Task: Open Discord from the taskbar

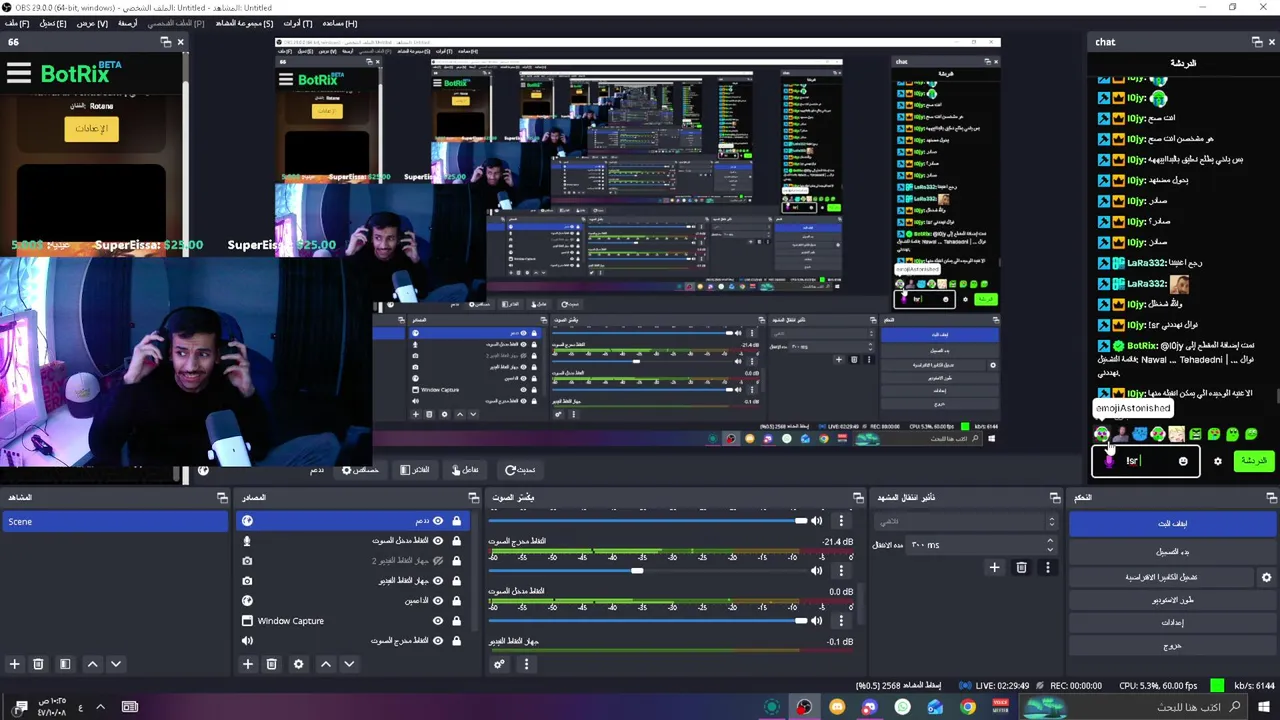Action: [x=870, y=707]
